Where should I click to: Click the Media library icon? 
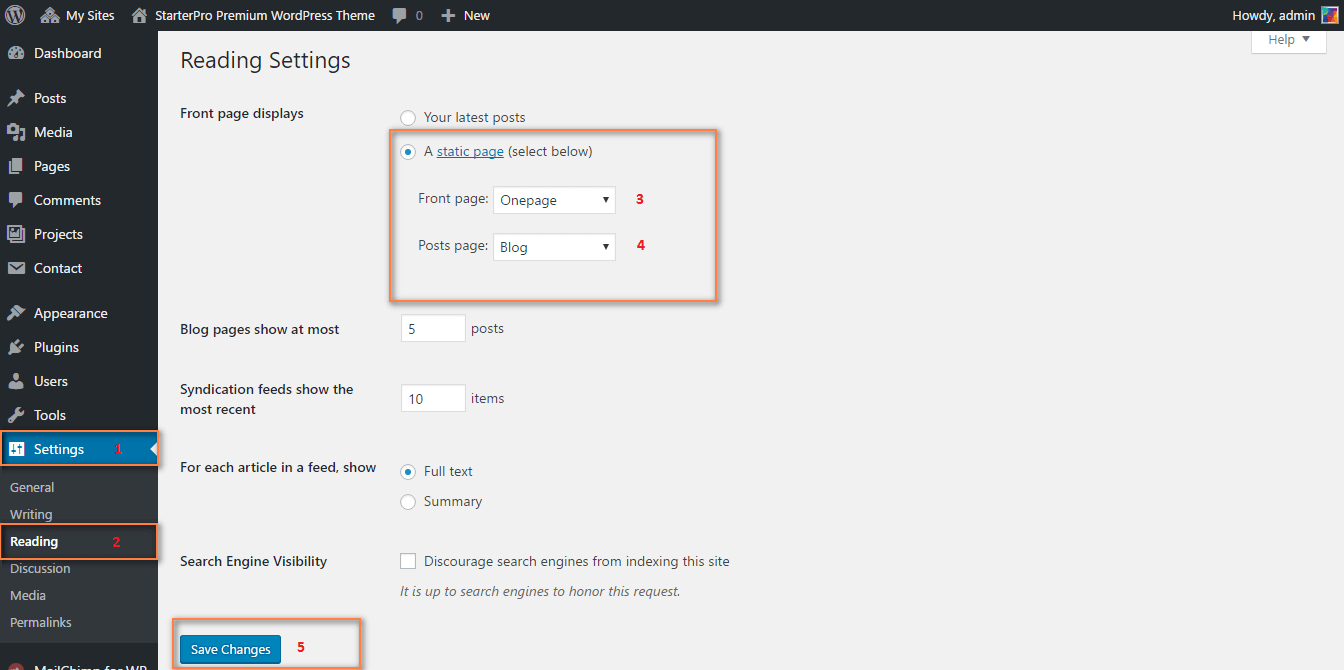16,132
